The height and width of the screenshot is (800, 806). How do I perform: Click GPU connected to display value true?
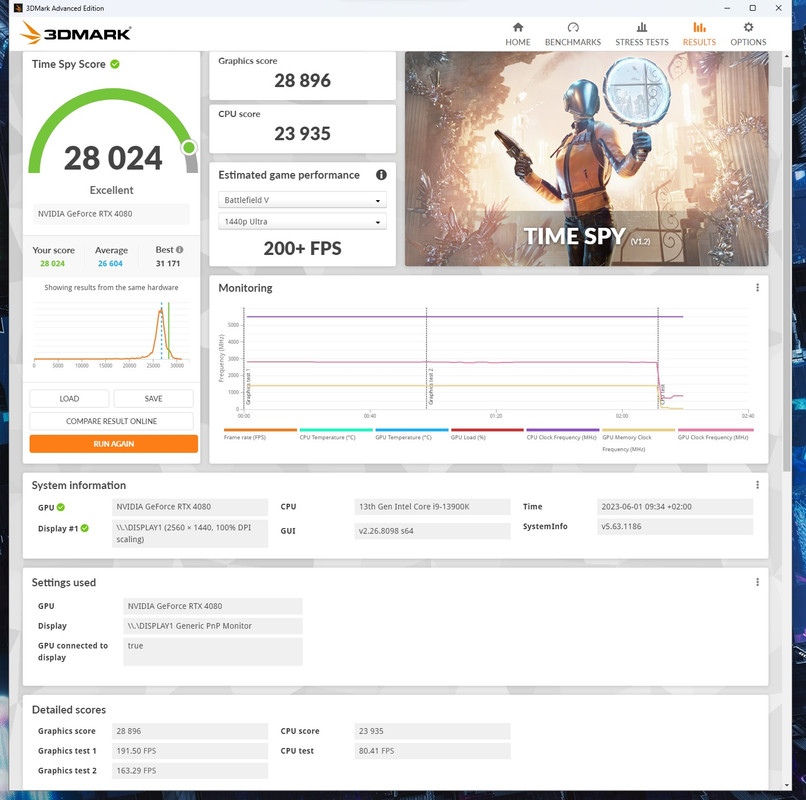click(213, 652)
